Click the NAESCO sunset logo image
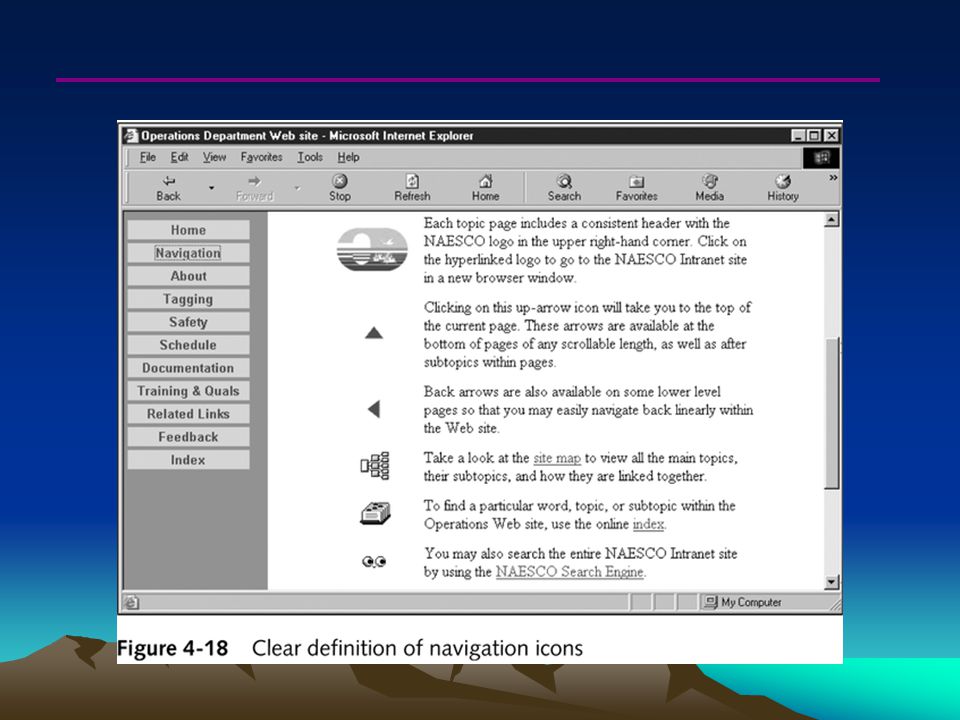This screenshot has width=960, height=720. coord(372,250)
